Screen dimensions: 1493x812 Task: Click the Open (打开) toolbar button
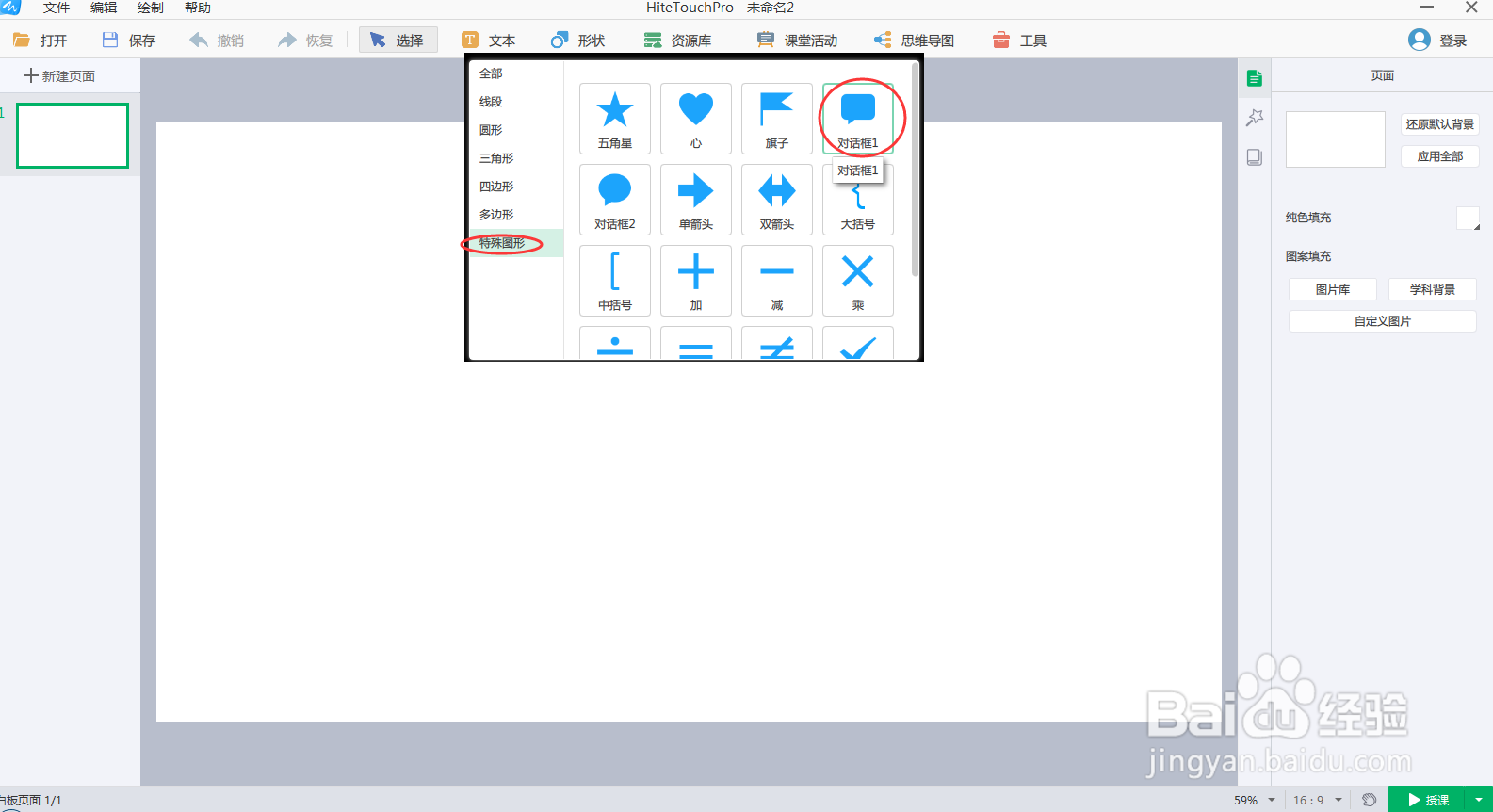click(41, 41)
